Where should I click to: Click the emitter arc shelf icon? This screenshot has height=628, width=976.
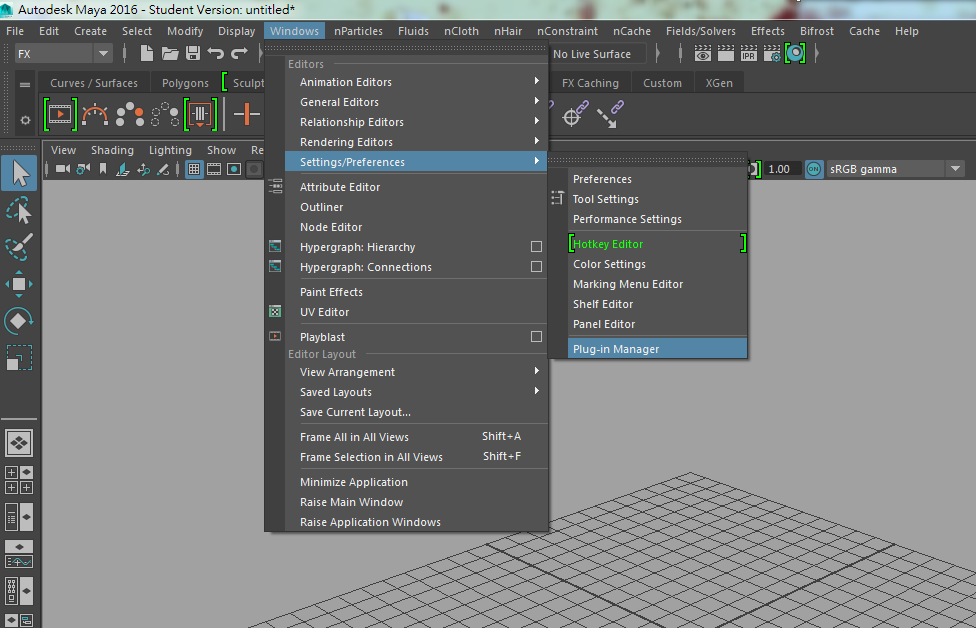[x=95, y=115]
